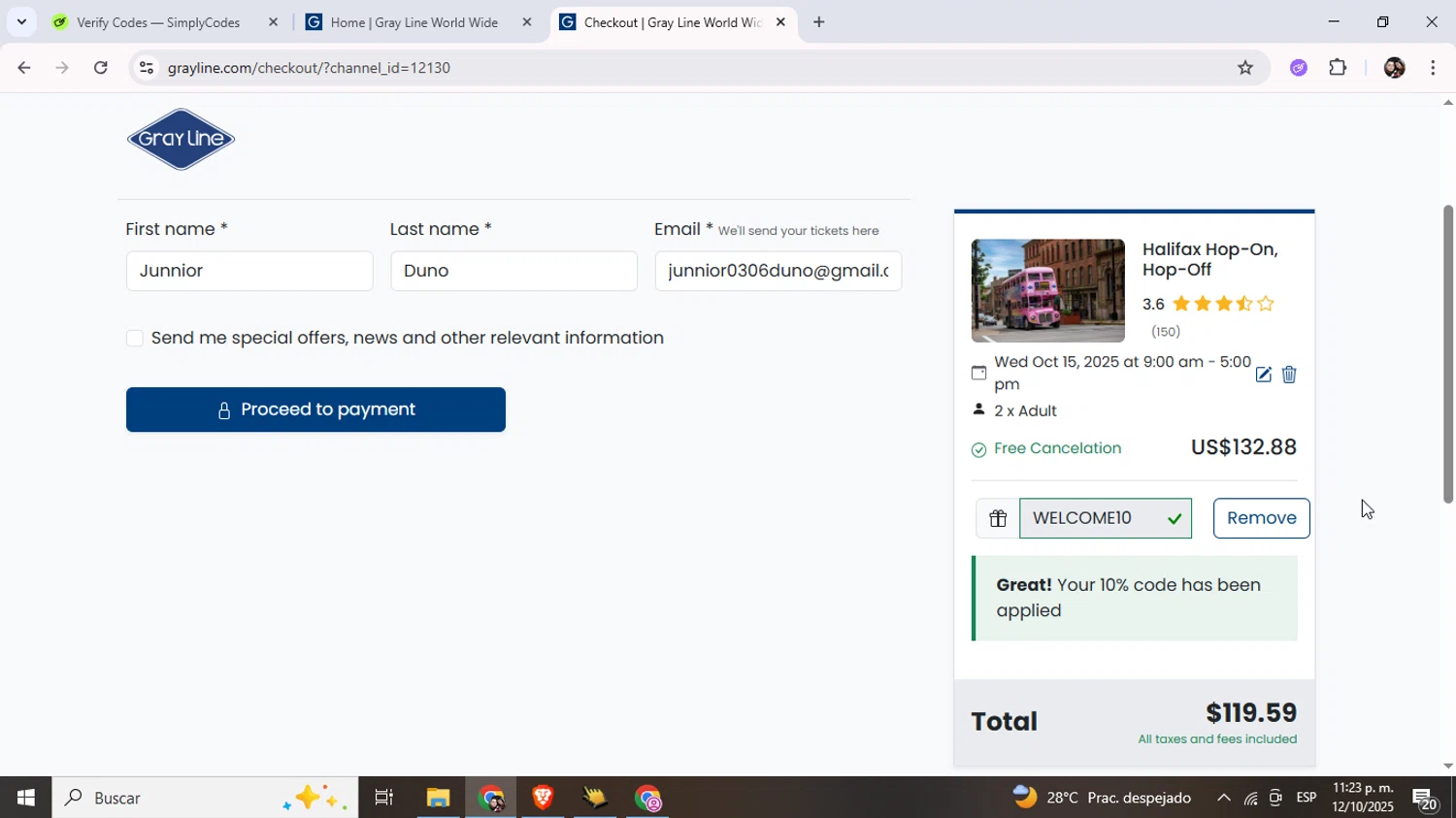This screenshot has height=818, width=1456.
Task: Open the Chrome profile avatar
Action: 1394,68
